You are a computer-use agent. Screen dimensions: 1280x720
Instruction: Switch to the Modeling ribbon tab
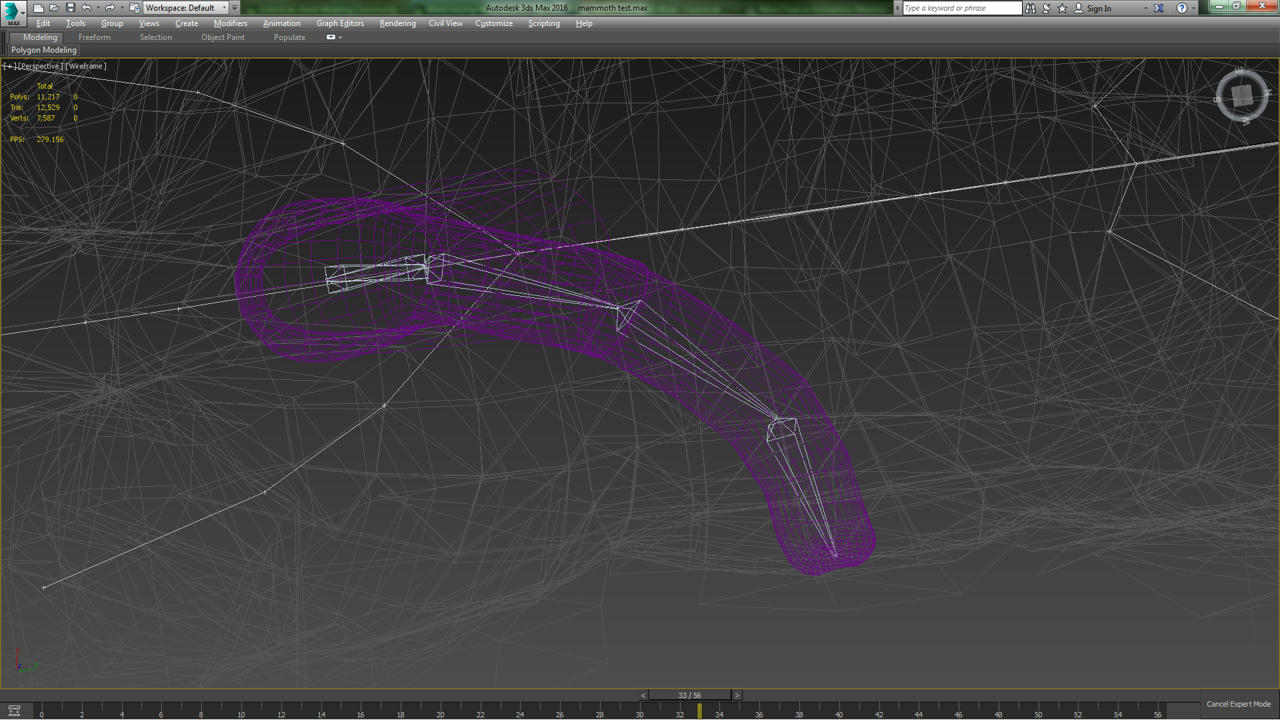[x=40, y=37]
